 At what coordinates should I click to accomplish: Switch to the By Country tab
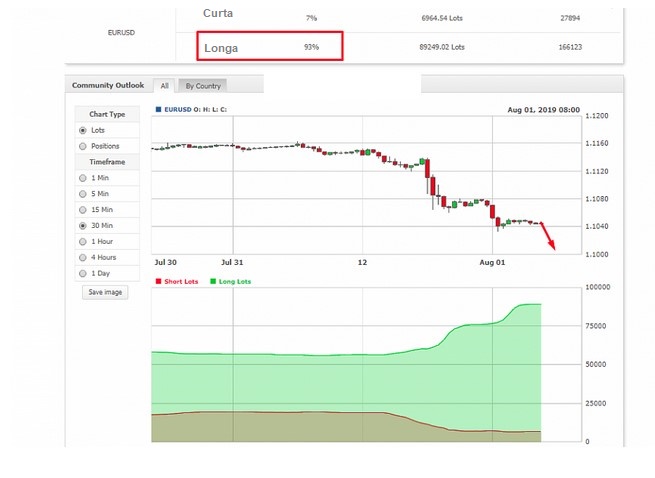[204, 86]
